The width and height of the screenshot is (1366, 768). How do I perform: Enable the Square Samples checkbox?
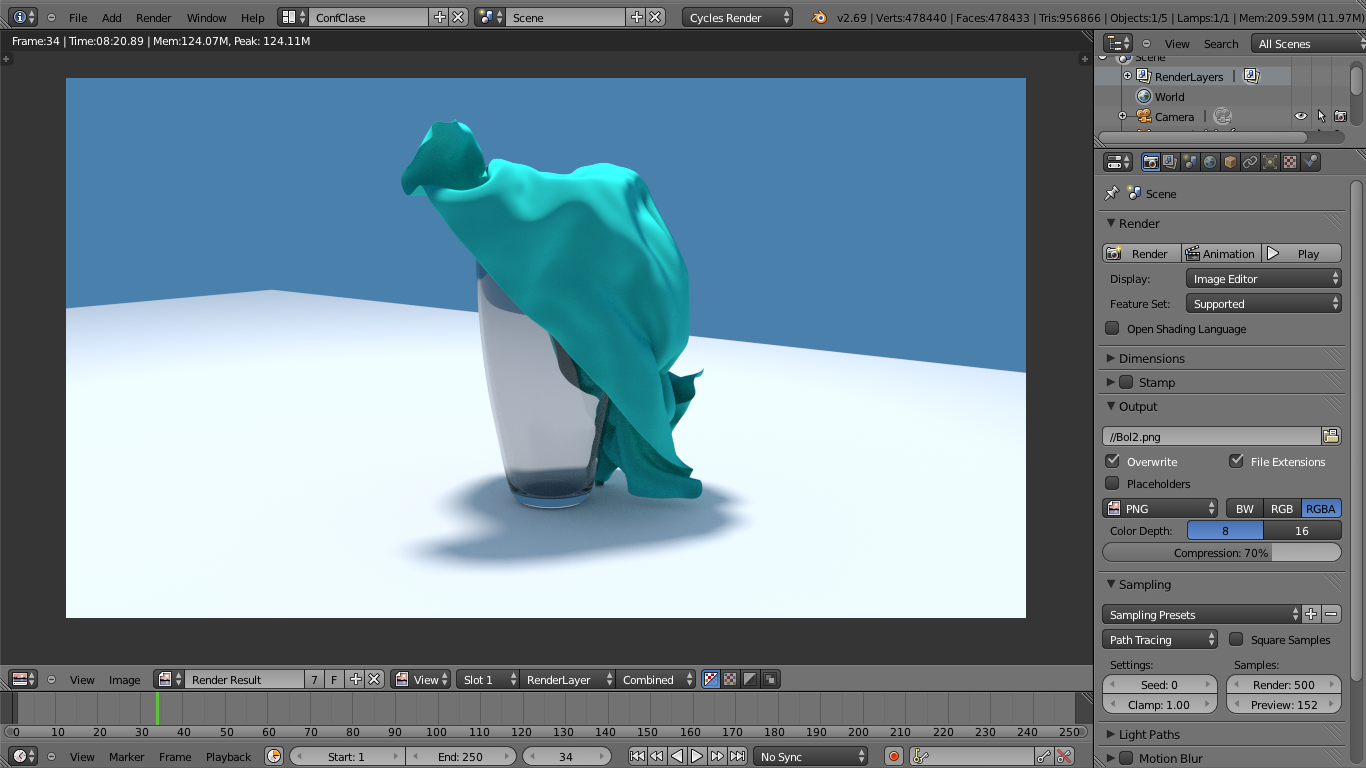coord(1237,639)
